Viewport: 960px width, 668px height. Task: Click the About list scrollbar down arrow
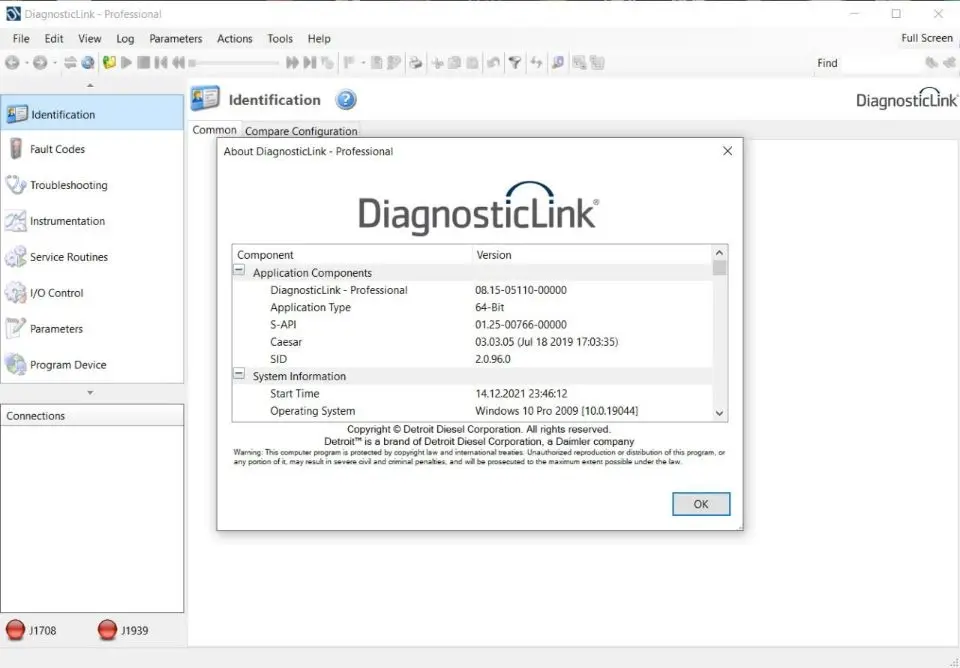click(719, 413)
